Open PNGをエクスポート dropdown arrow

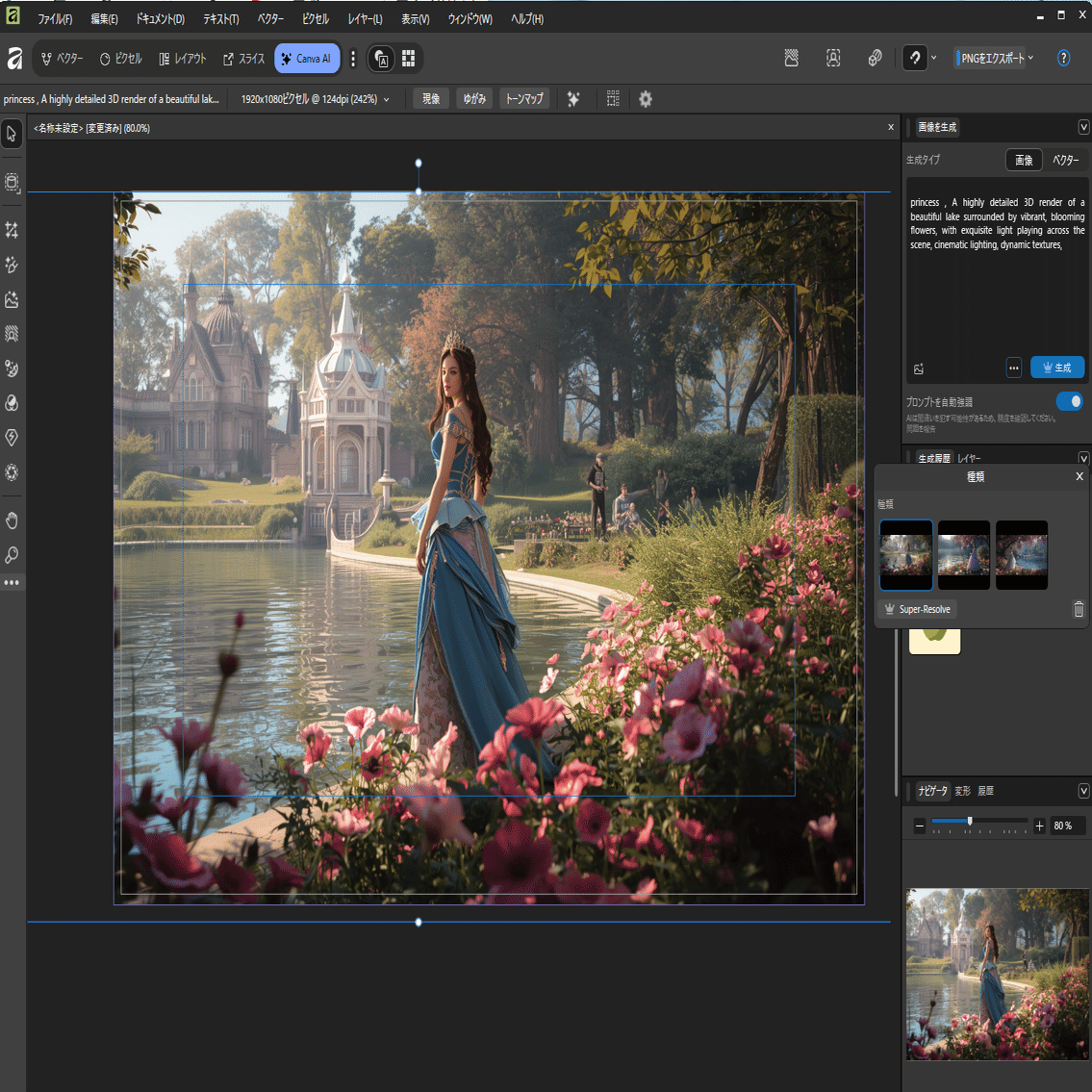(1030, 59)
